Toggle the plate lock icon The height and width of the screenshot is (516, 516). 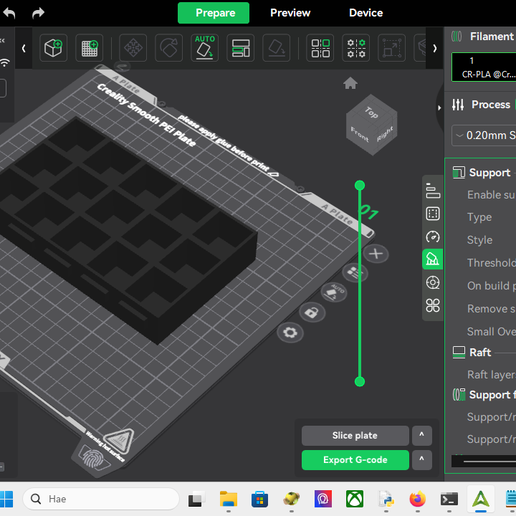pos(311,313)
